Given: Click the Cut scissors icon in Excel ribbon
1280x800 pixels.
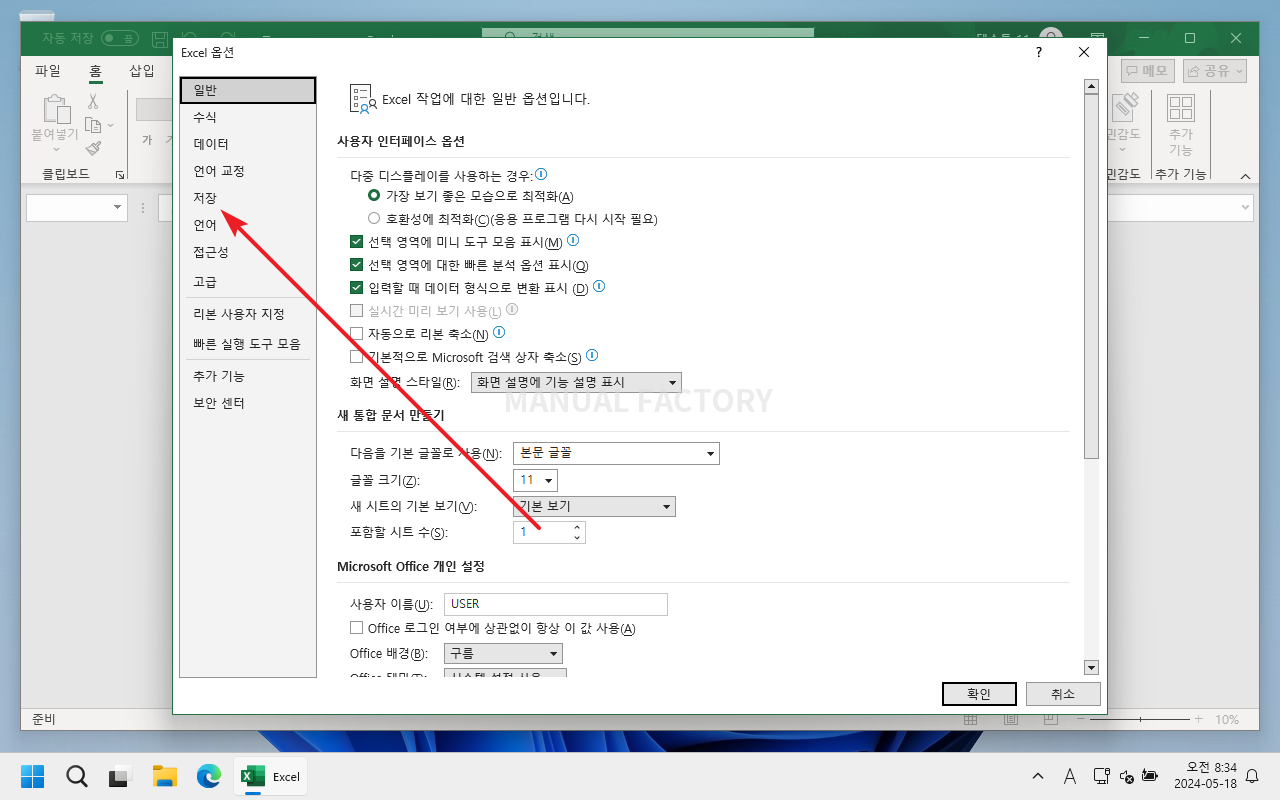Looking at the screenshot, I should 93,101.
